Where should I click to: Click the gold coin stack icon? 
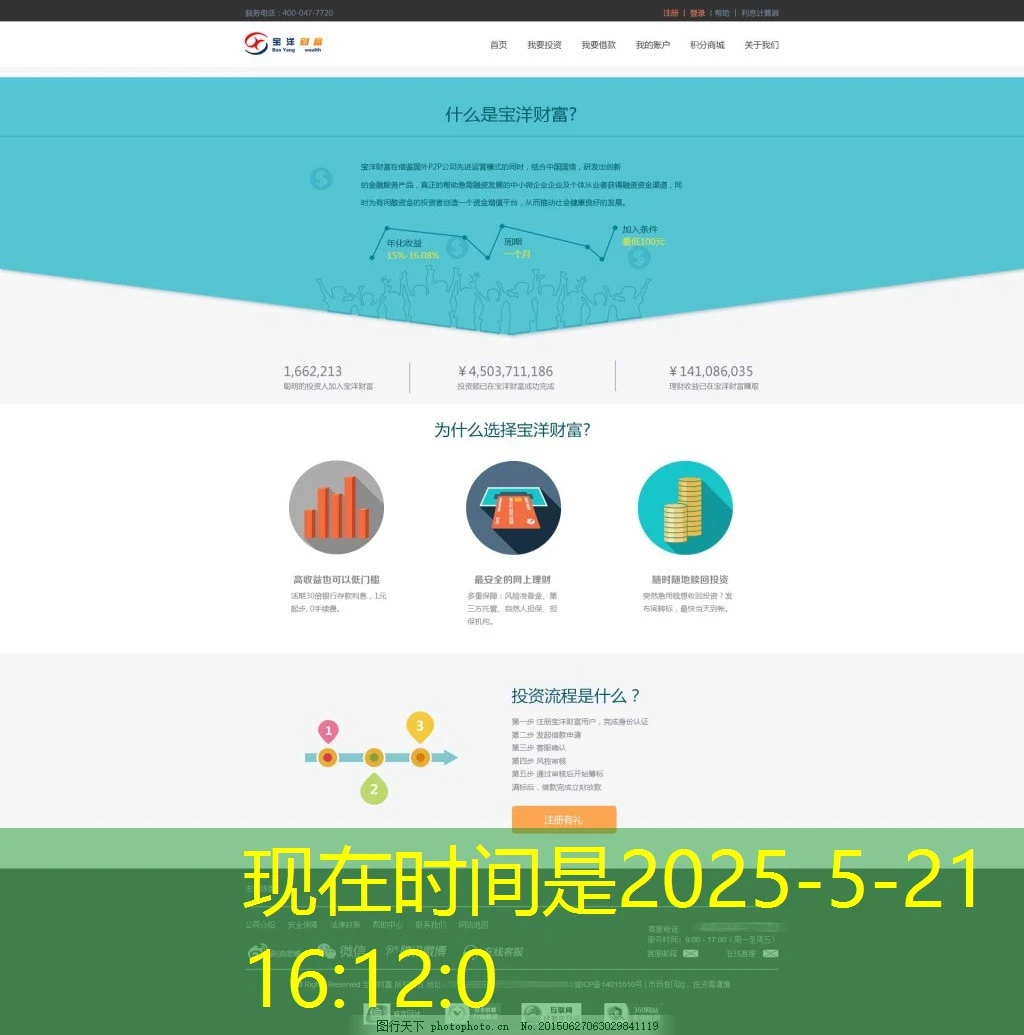coord(685,507)
